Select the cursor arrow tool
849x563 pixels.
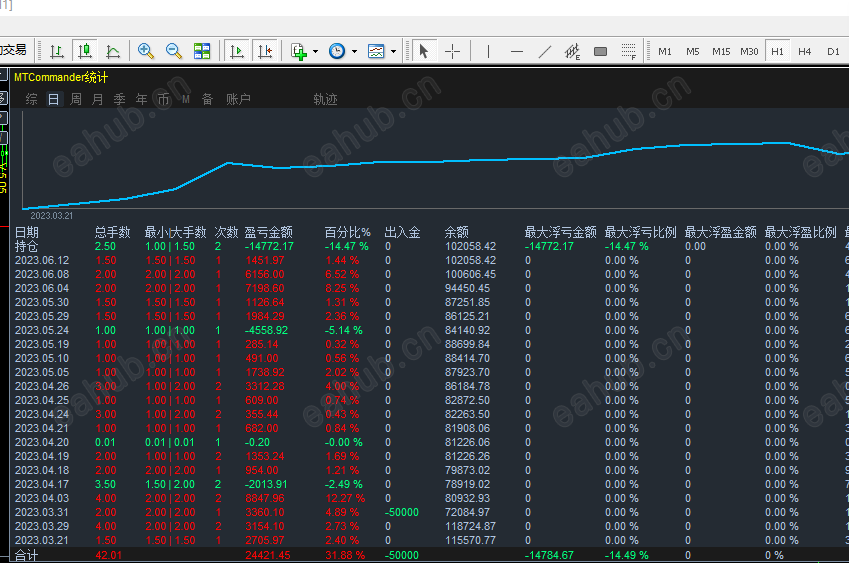[x=423, y=51]
